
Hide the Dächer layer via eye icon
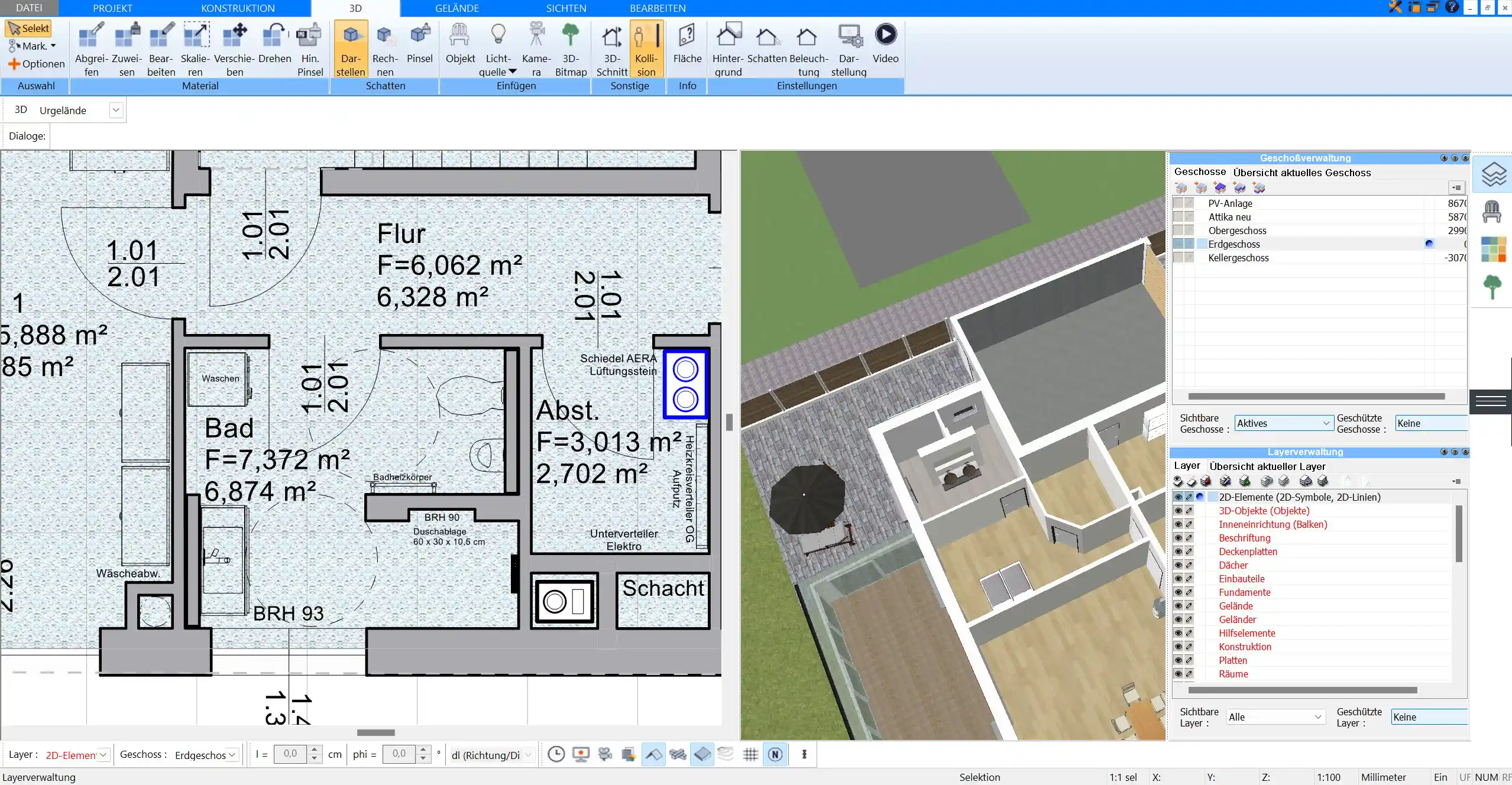tap(1178, 565)
